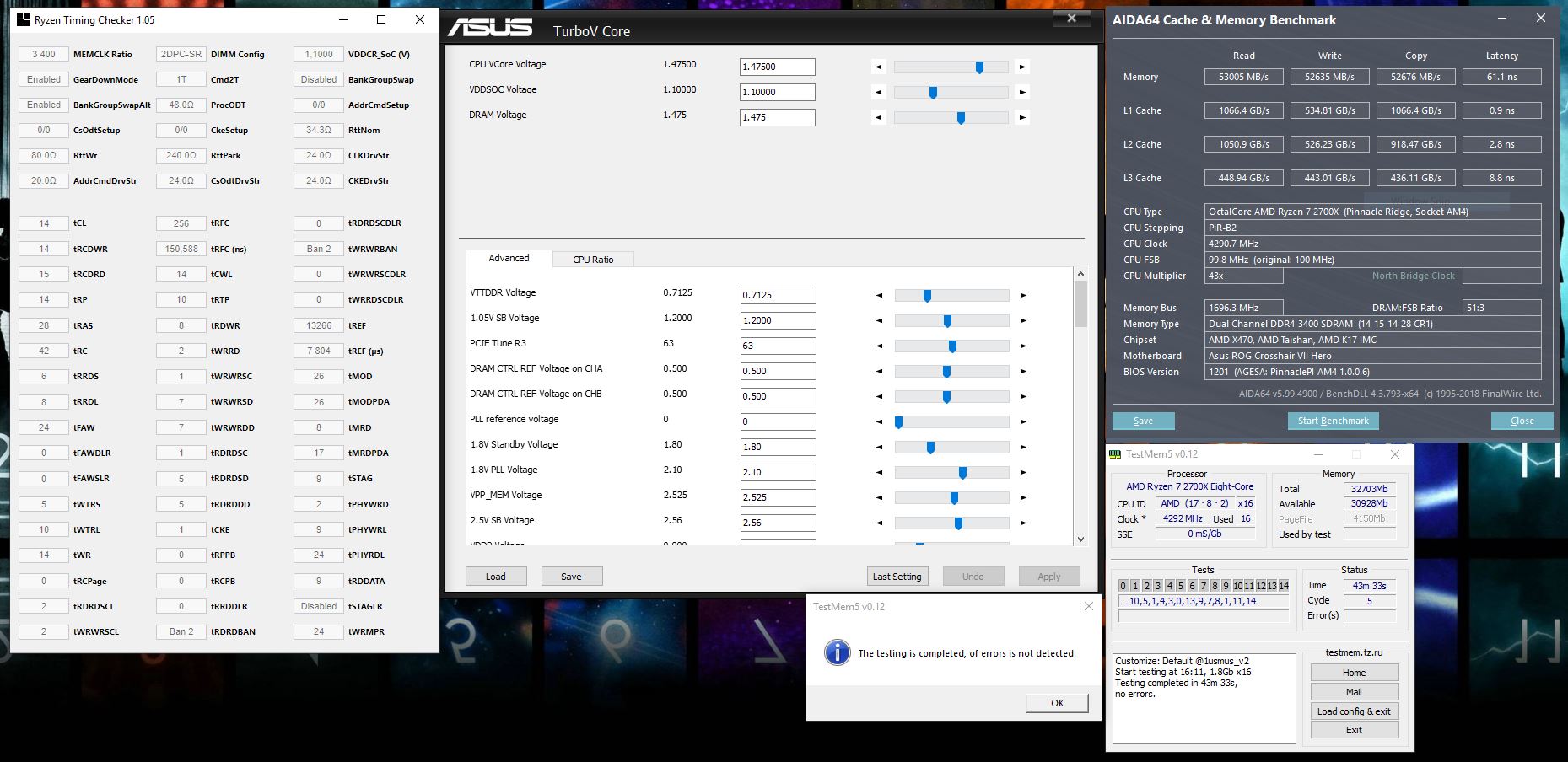Click the Memory Latency result 61.1 ns
The width and height of the screenshot is (1568, 762).
coord(1502,77)
